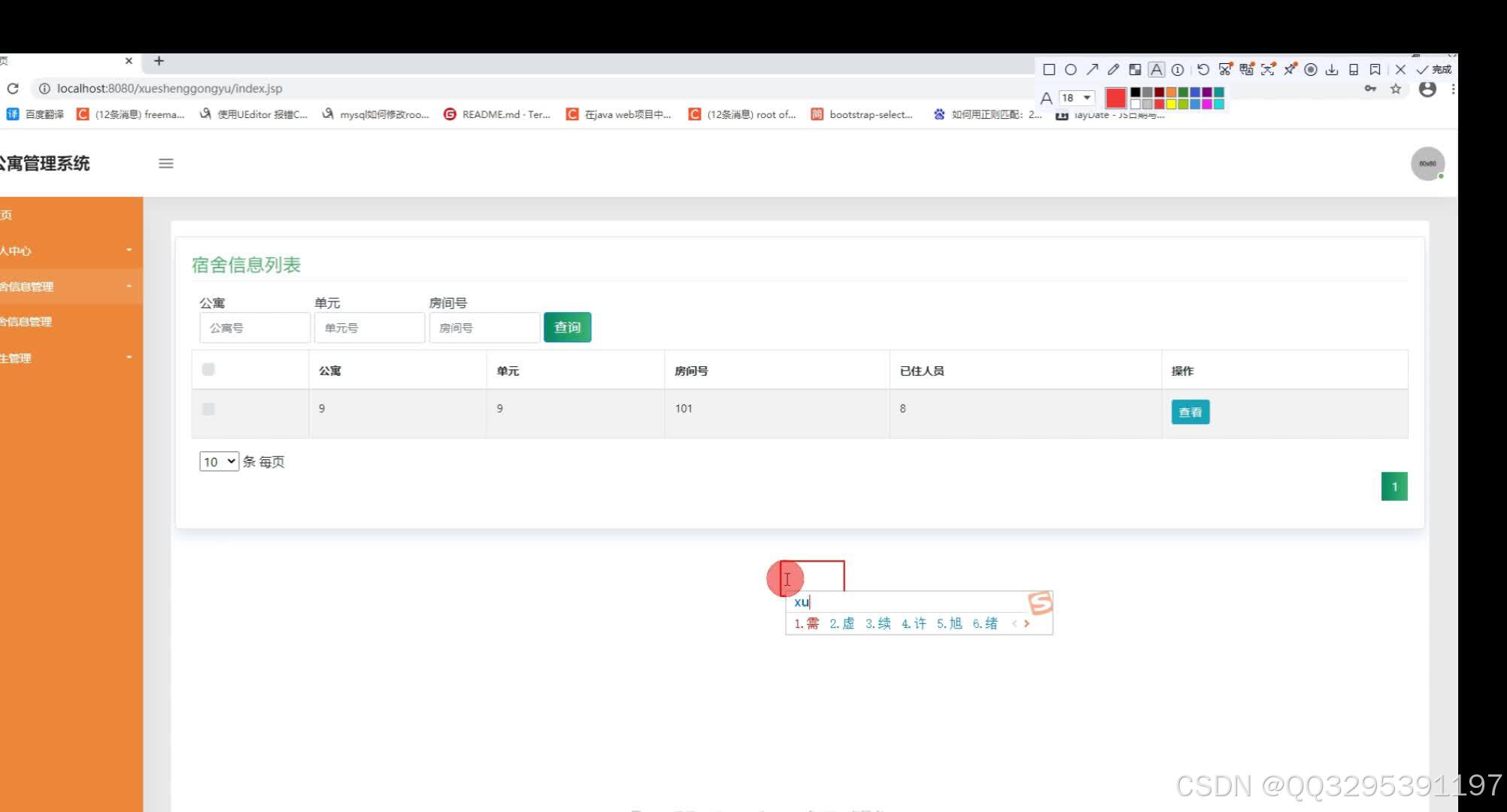The height and width of the screenshot is (812, 1507).
Task: Click the translate screenshot tool
Action: (x=1246, y=69)
